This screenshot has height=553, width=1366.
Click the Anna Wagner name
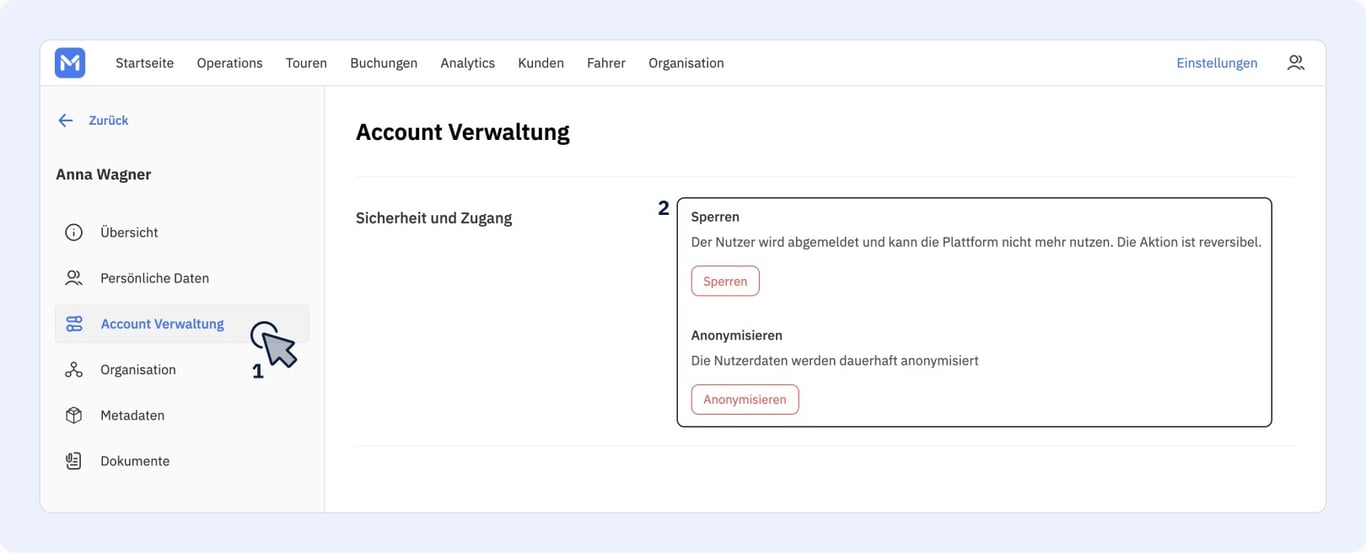click(103, 175)
